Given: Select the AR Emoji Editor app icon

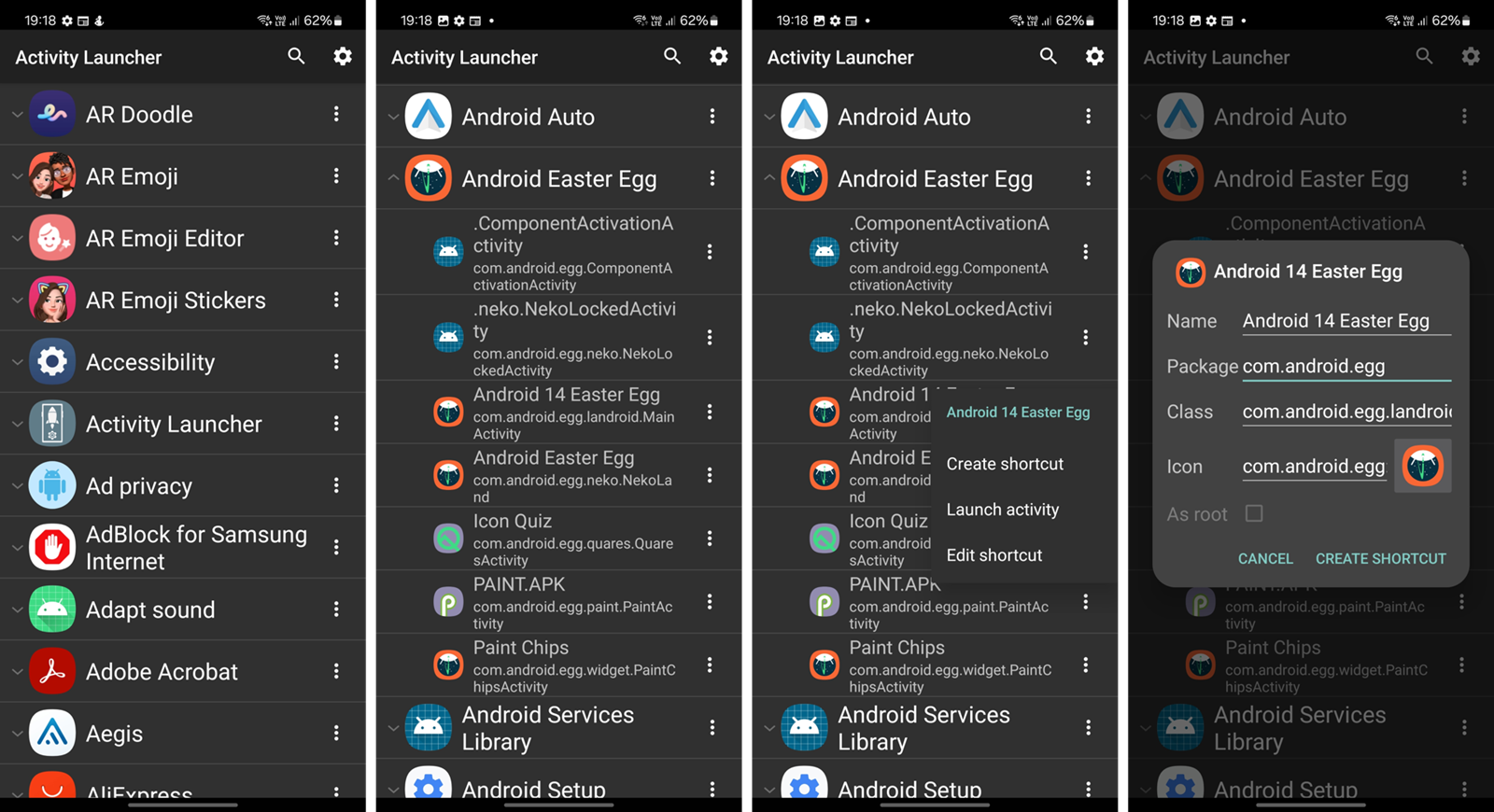Looking at the screenshot, I should (52, 238).
